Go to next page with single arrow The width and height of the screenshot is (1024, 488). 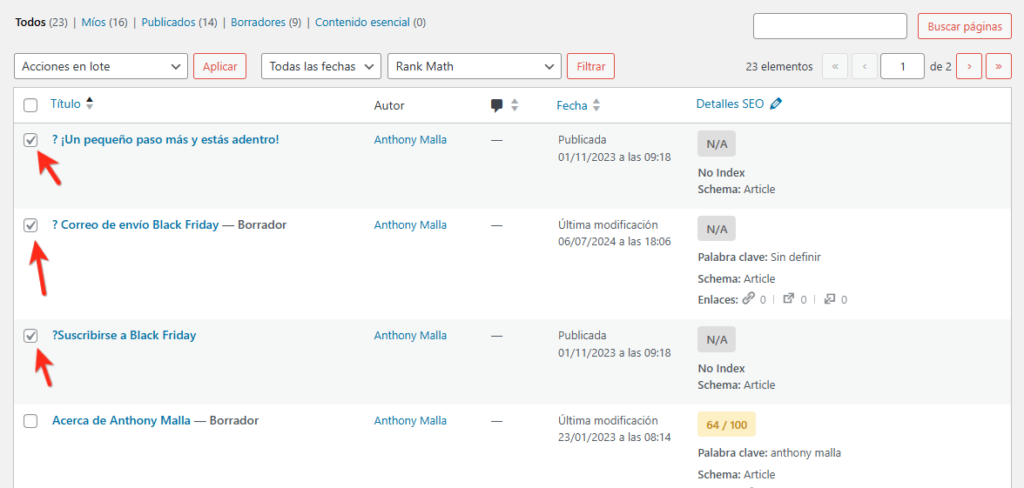(969, 67)
